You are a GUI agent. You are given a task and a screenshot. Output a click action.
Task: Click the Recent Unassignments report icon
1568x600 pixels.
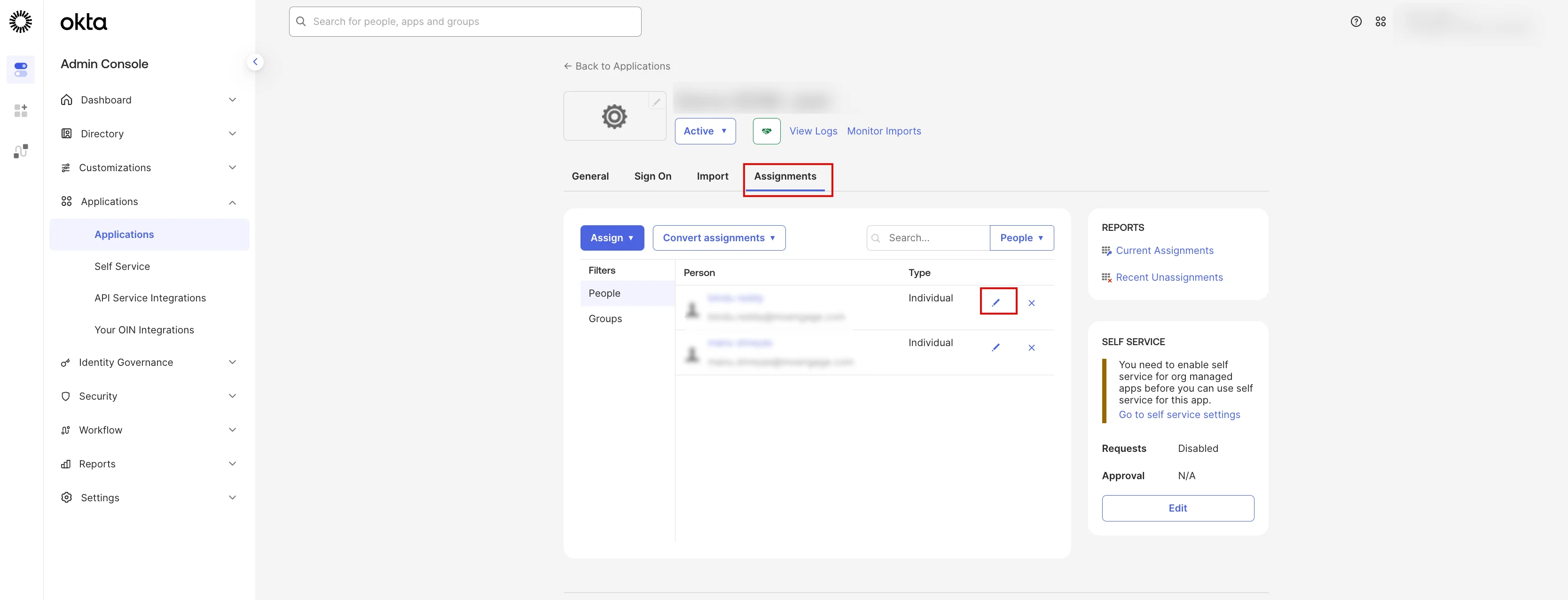(1106, 278)
